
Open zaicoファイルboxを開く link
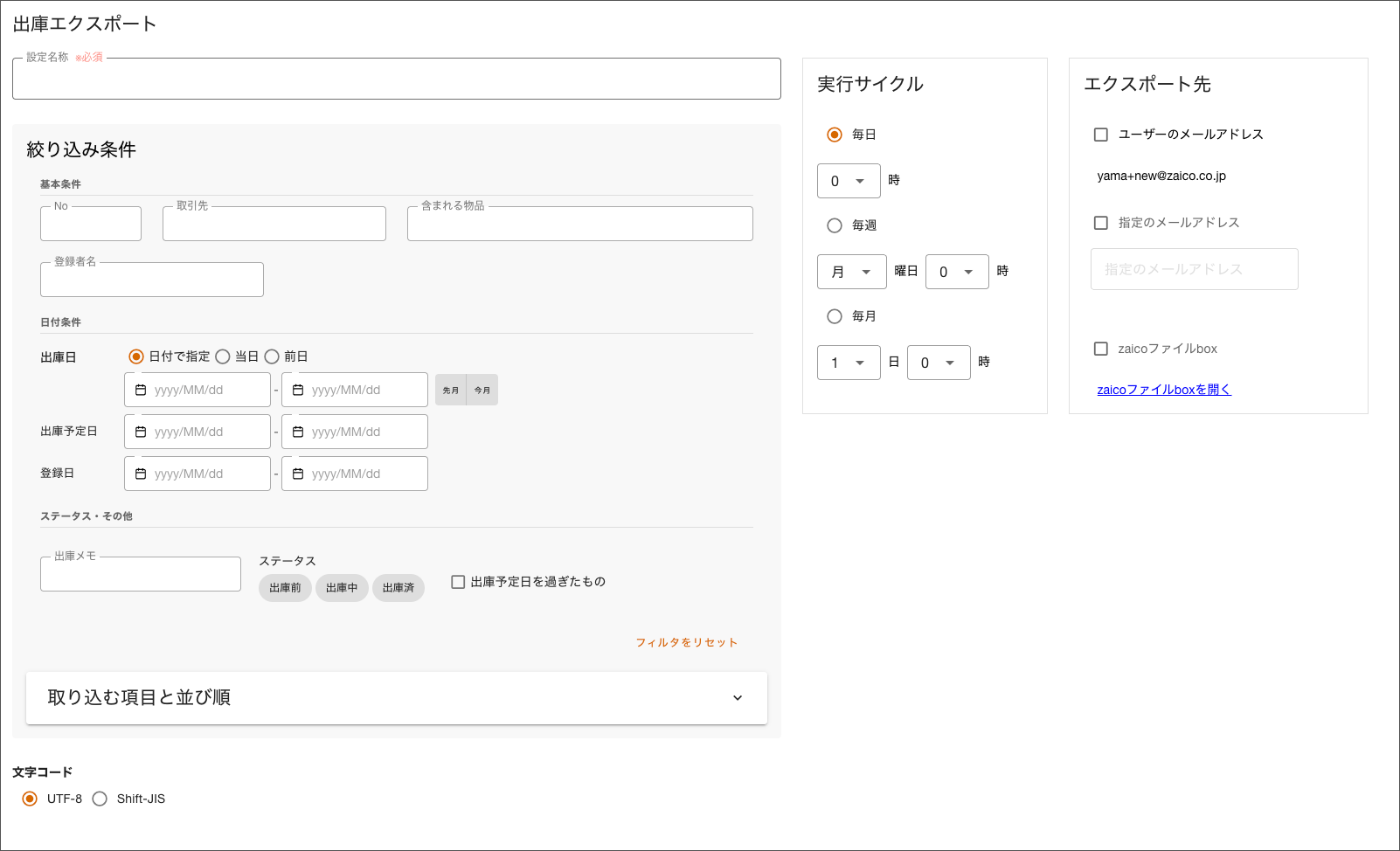click(x=1164, y=390)
